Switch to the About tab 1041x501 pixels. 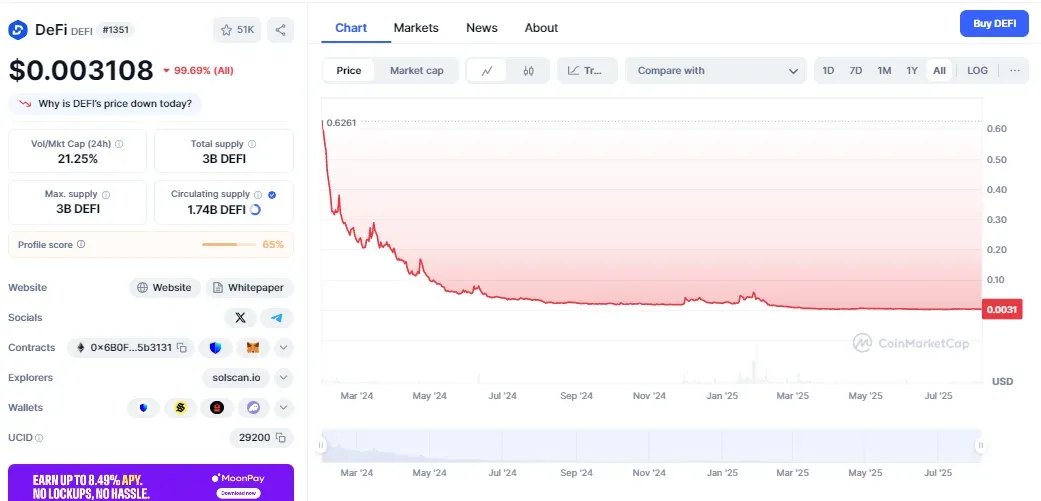[x=541, y=28]
